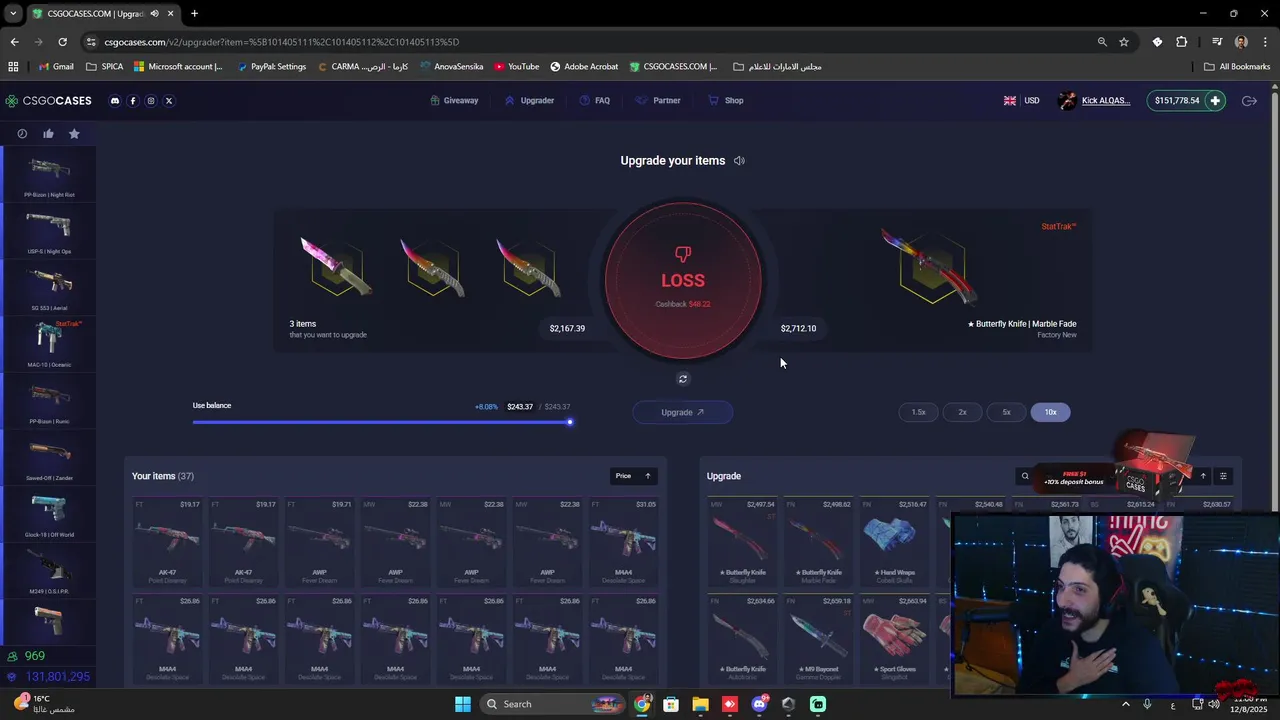Open File Explorer from the taskbar
Image resolution: width=1280 pixels, height=720 pixels.
tap(700, 704)
